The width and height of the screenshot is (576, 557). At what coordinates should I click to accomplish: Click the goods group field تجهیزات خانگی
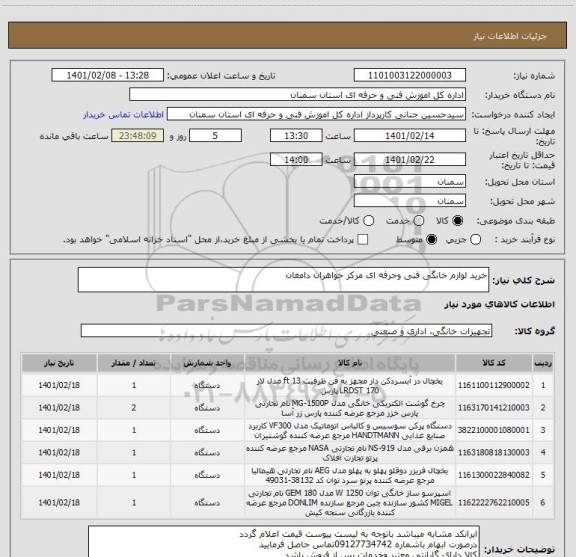[x=286, y=331]
